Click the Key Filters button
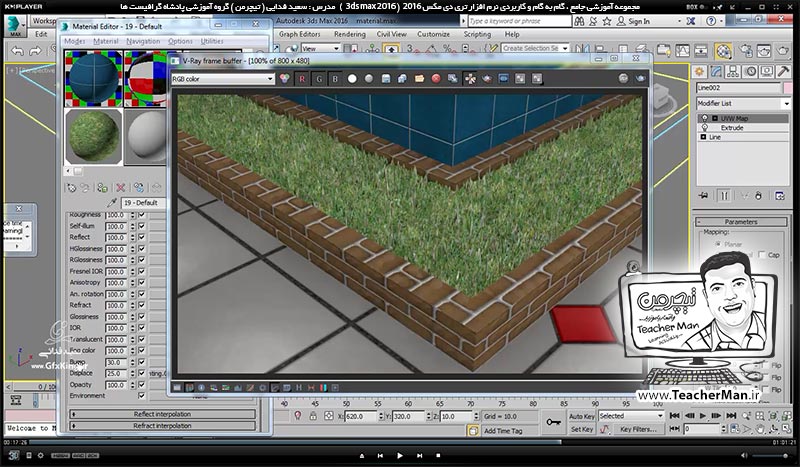Screen dimensions: 800x467 point(638,429)
